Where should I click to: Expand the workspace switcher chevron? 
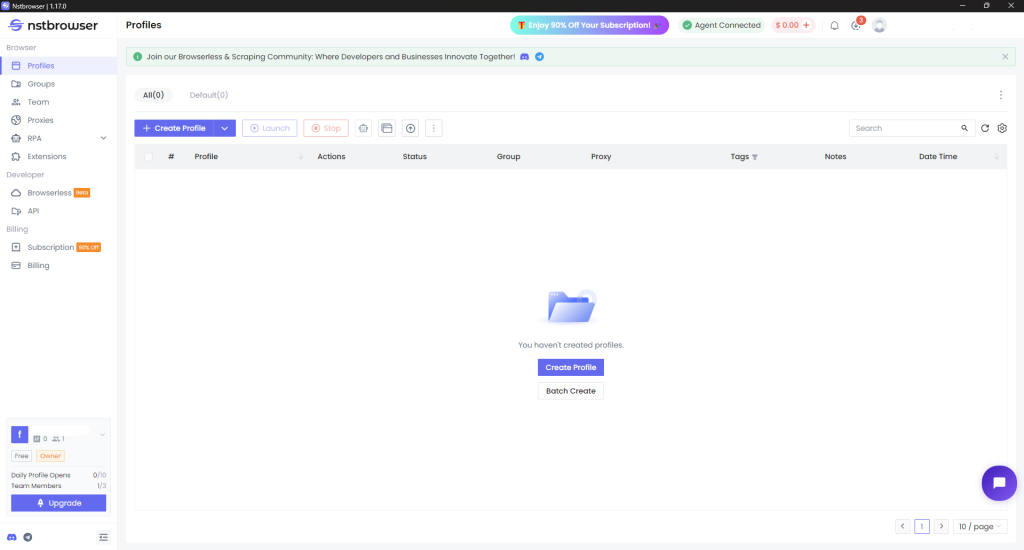point(103,434)
